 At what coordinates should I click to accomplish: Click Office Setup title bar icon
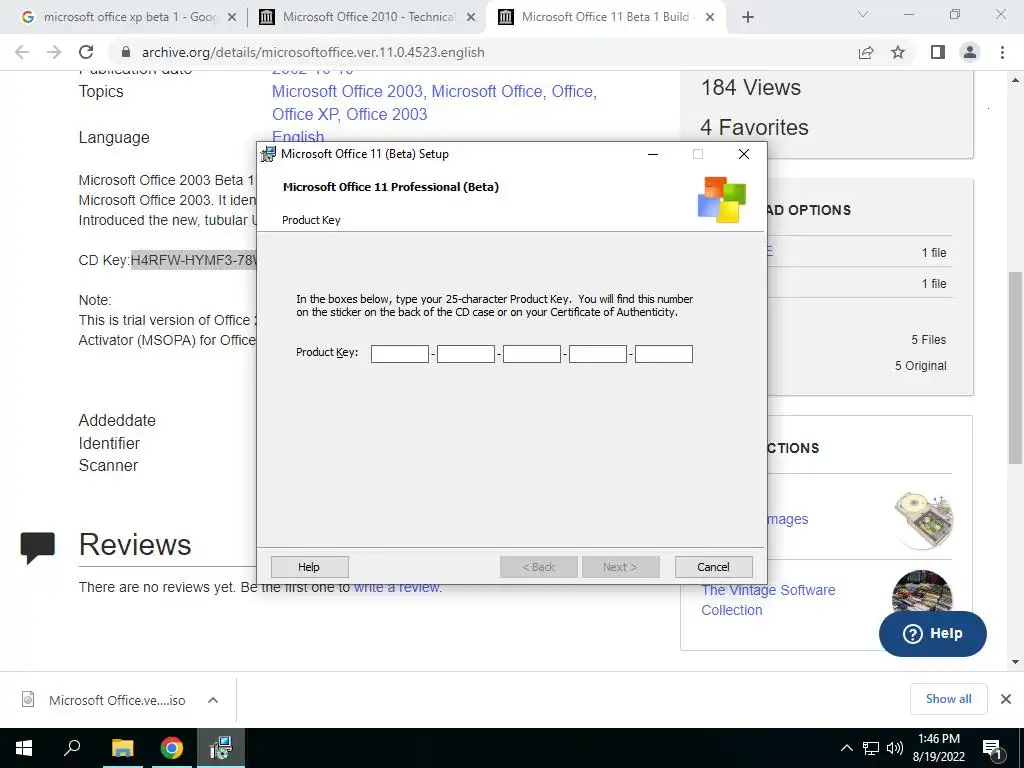coord(268,154)
